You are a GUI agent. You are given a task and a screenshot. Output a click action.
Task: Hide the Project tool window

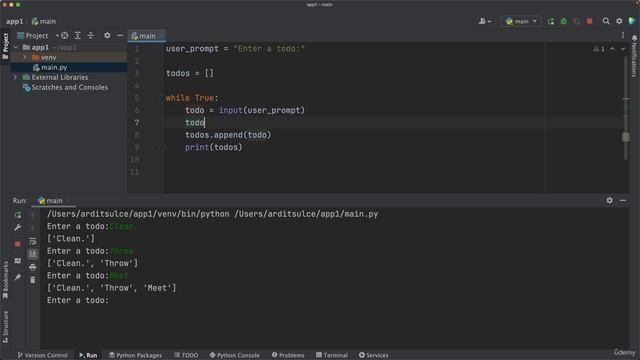[120, 36]
